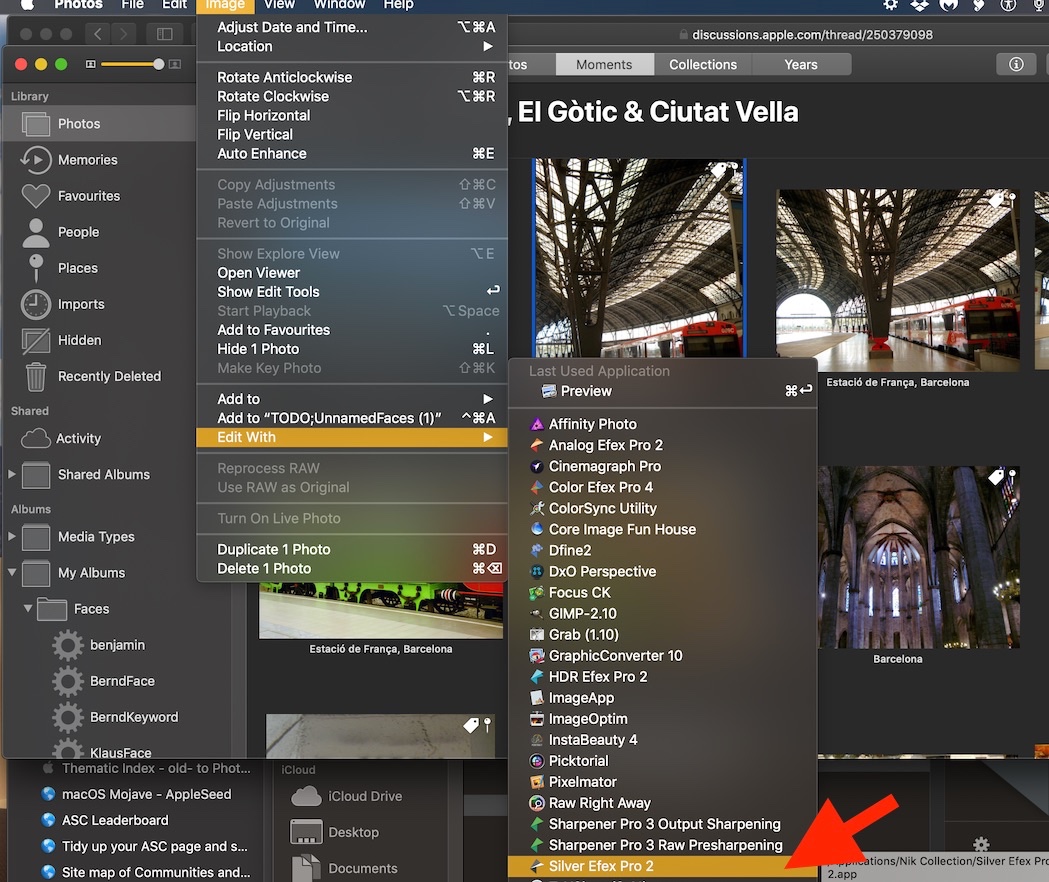Collapse the Faces folder
1049x882 pixels.
(27, 608)
